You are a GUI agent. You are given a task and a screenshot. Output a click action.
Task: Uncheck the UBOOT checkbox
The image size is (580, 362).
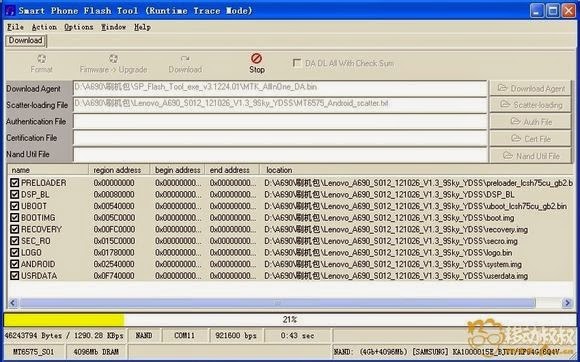(x=14, y=206)
